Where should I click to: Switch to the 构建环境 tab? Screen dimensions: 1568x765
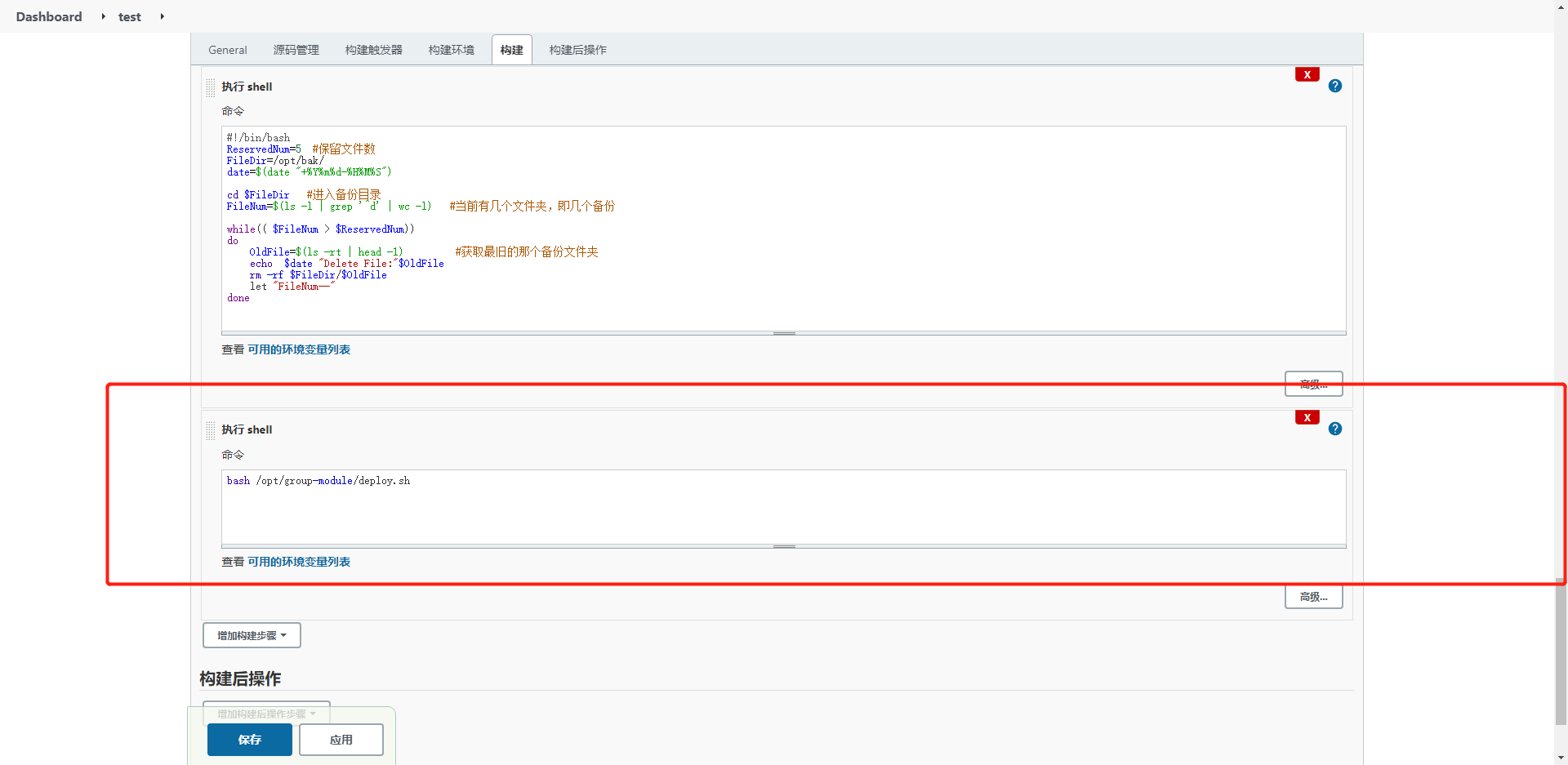pyautogui.click(x=451, y=50)
